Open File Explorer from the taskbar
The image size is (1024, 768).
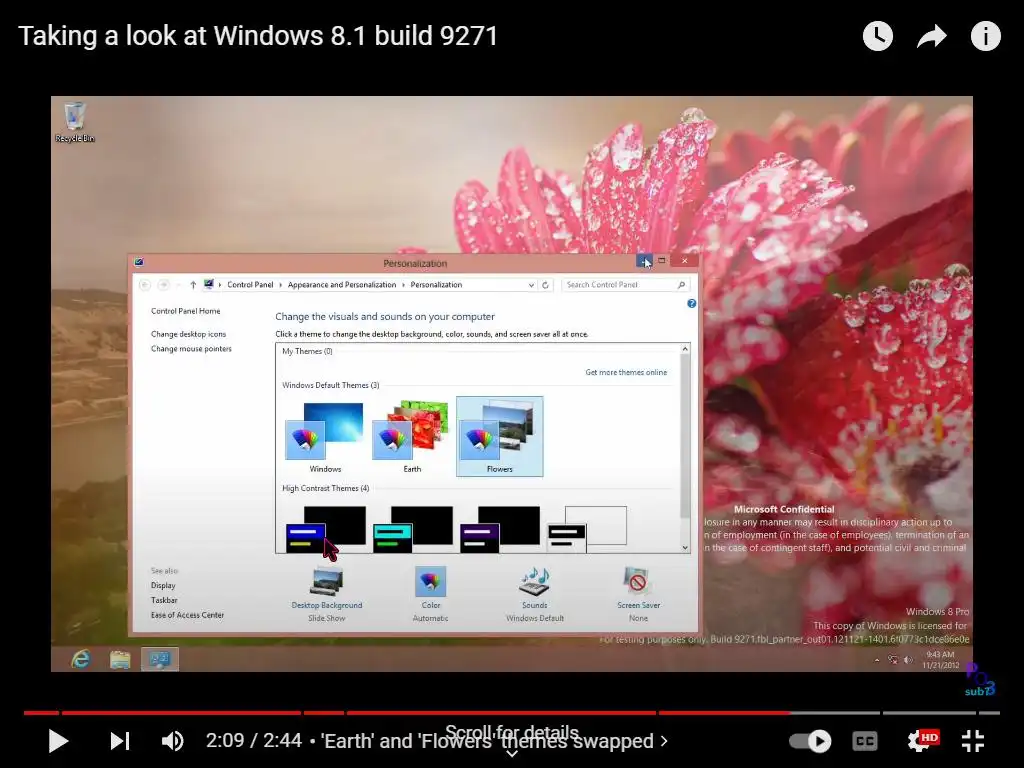coord(120,660)
